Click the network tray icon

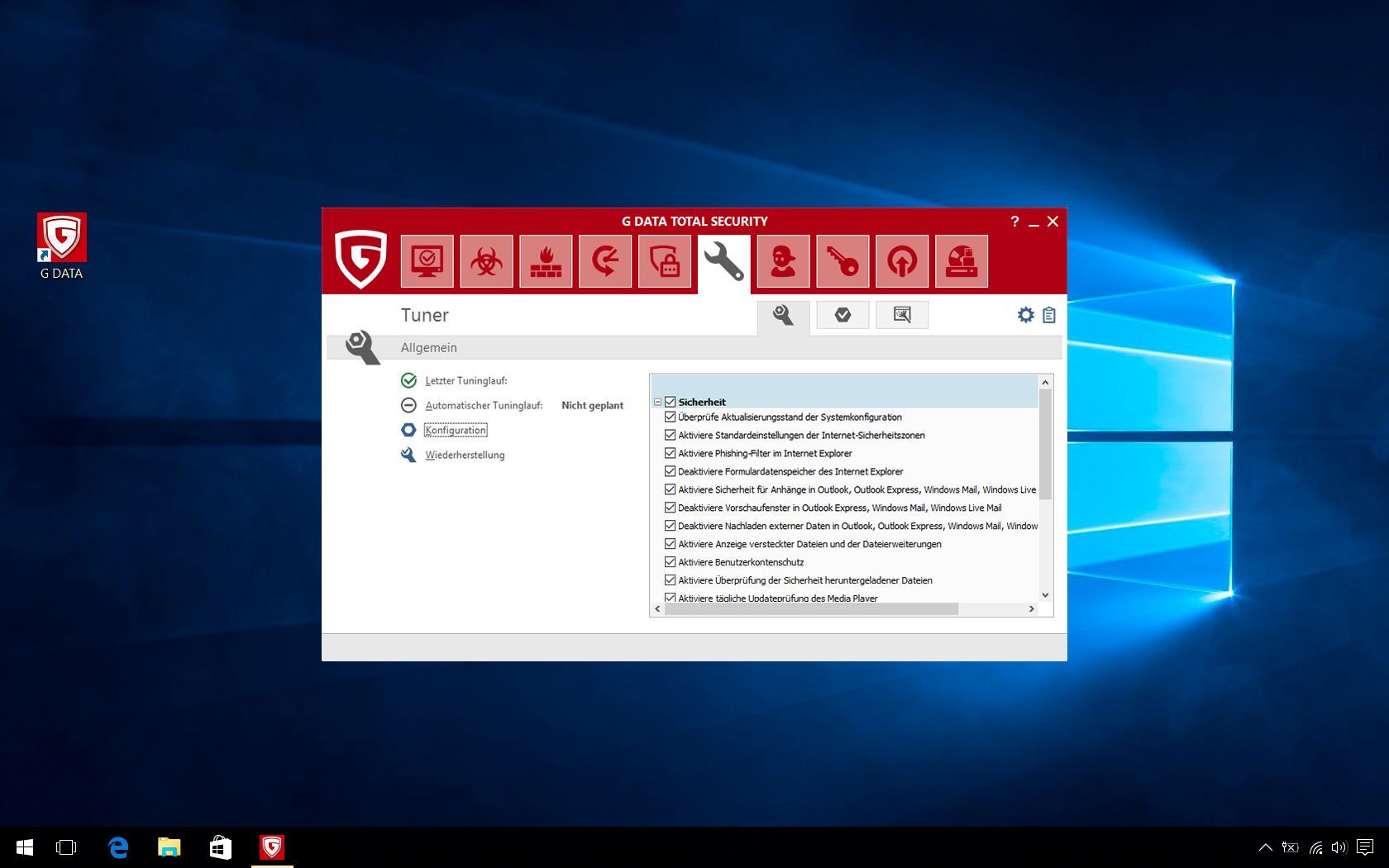pos(1315,847)
